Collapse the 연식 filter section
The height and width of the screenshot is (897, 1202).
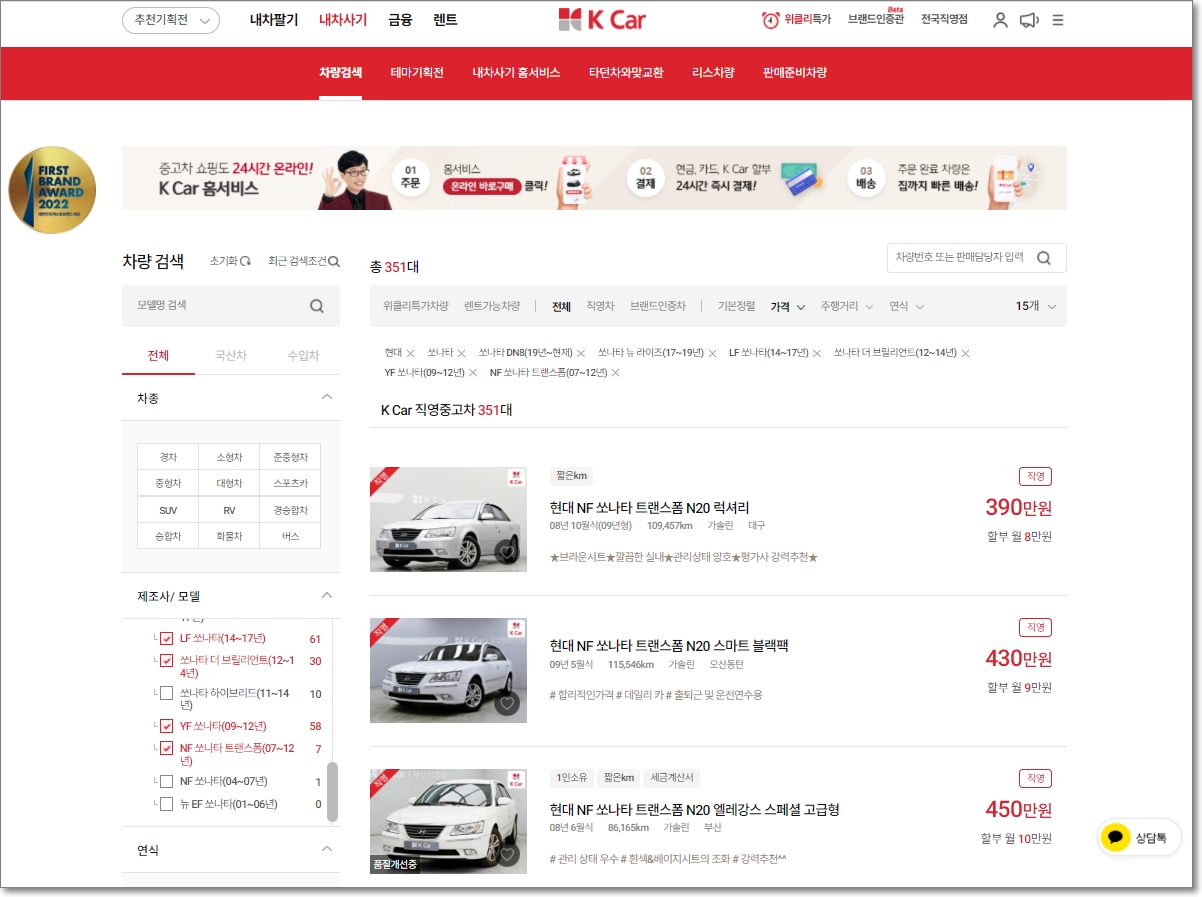click(326, 850)
